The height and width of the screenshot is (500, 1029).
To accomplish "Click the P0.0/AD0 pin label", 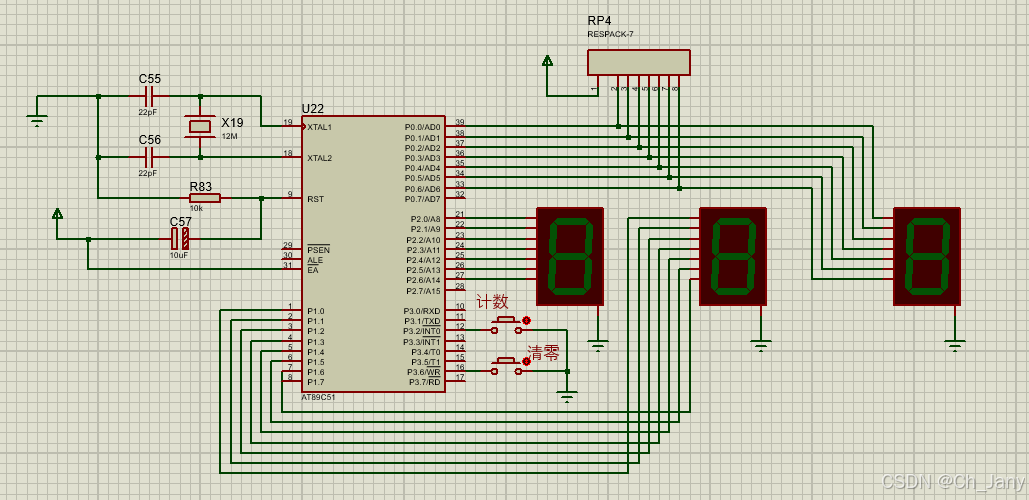I will [423, 127].
